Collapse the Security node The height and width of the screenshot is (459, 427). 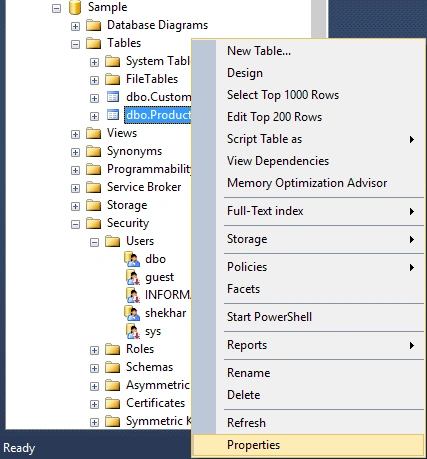pos(76,224)
